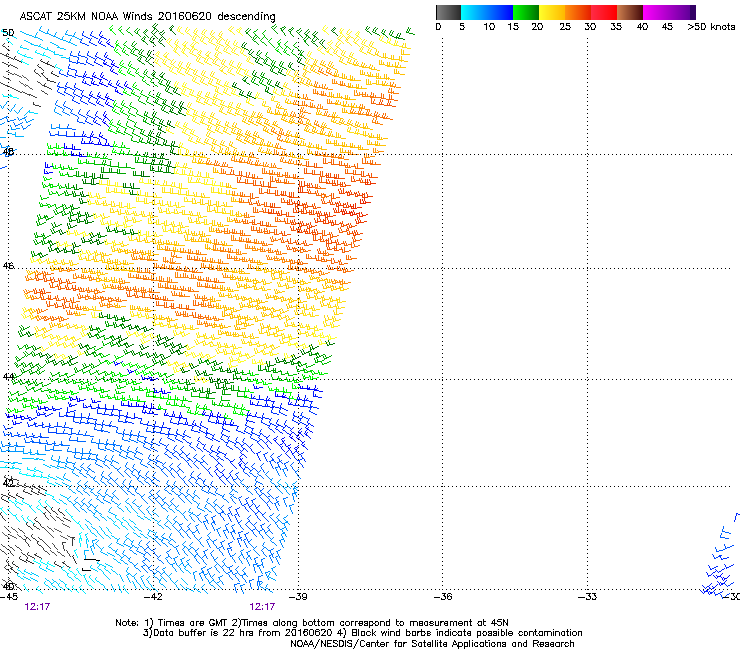Viewport: 740px width, 650px height.
Task: Click the '45' label under the color bar
Action: pyautogui.click(x=667, y=27)
